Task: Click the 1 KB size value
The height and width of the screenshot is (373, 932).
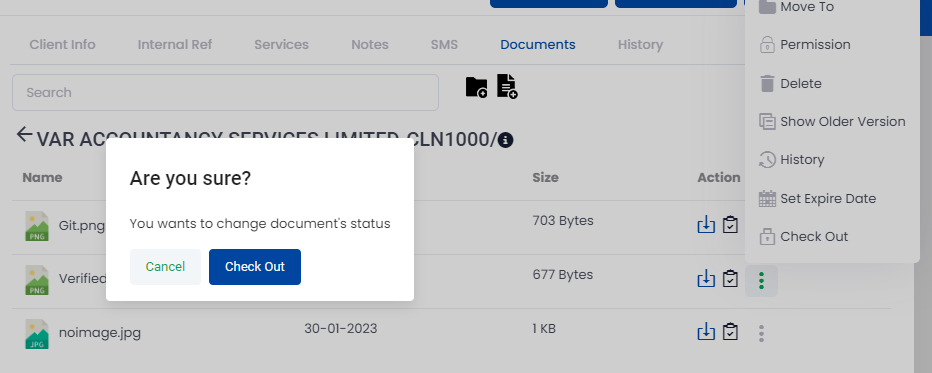Action: [x=544, y=328]
